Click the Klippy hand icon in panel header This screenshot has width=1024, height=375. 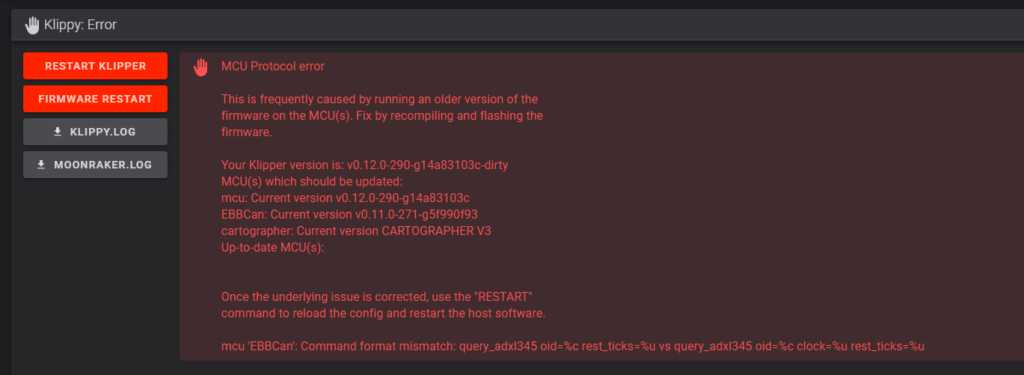(x=32, y=25)
